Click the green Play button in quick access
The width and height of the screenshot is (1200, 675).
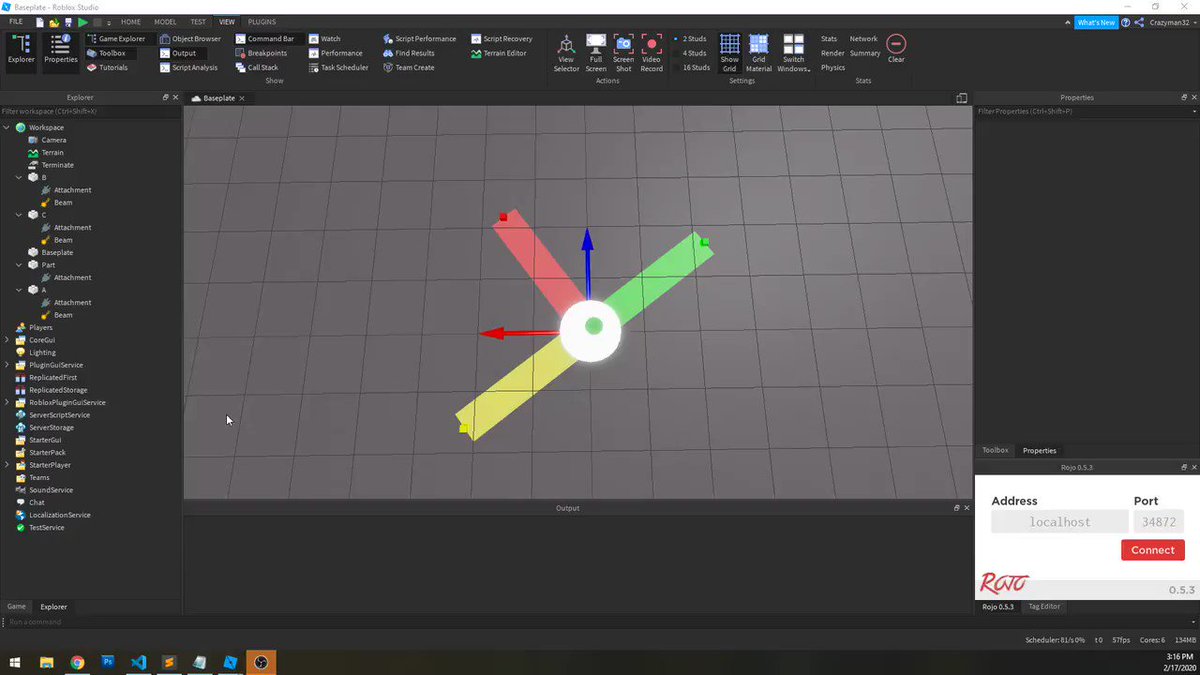tap(83, 21)
